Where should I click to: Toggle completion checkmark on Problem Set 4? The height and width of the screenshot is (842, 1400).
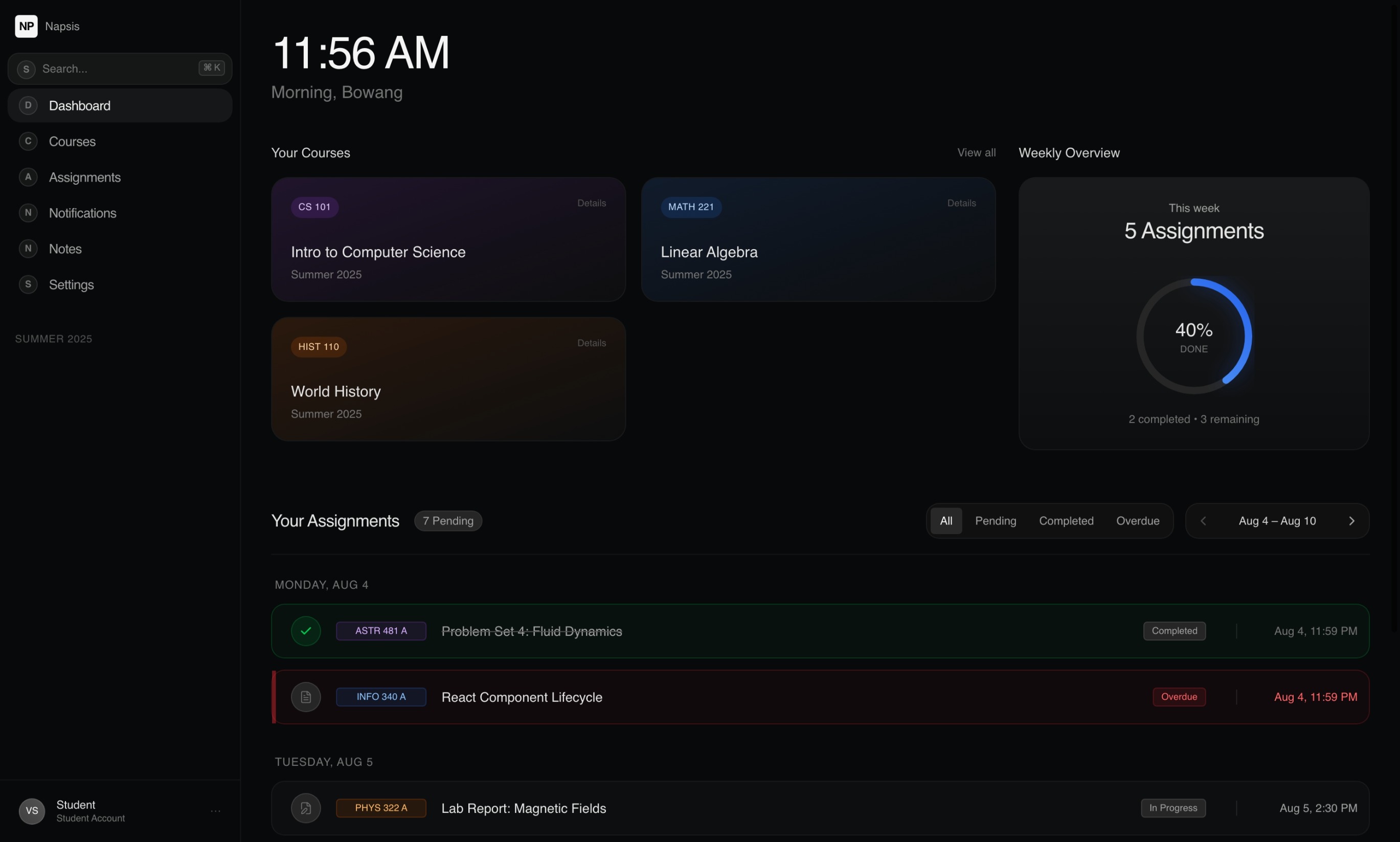coord(305,630)
